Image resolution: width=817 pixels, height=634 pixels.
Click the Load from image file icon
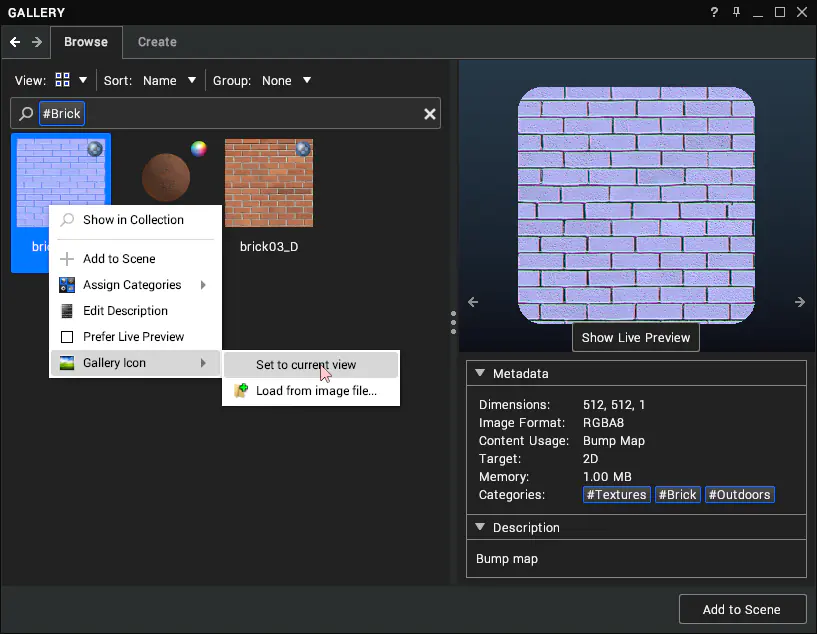click(241, 390)
